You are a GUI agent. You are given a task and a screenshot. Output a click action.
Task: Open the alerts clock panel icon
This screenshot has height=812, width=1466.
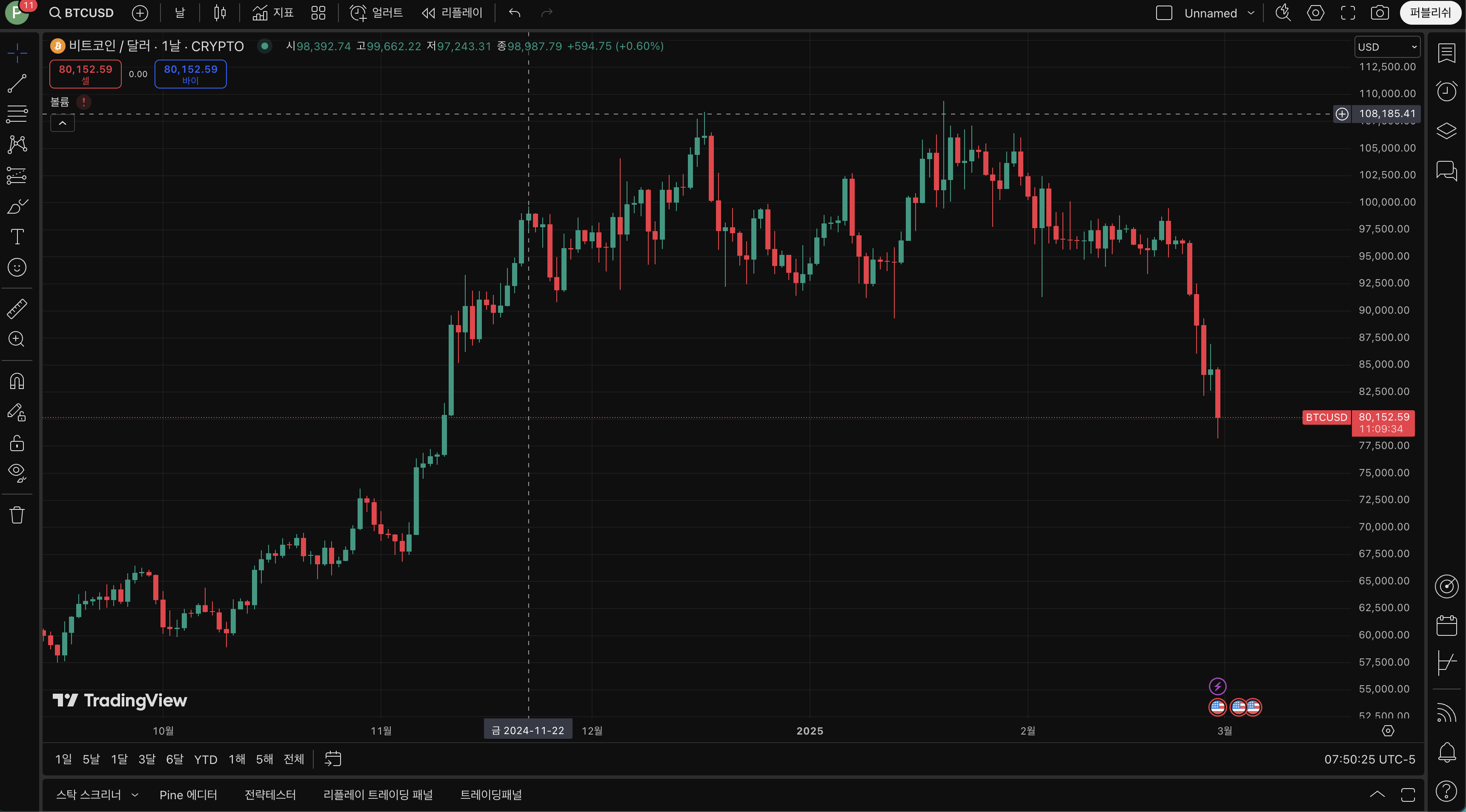pos(1446,91)
